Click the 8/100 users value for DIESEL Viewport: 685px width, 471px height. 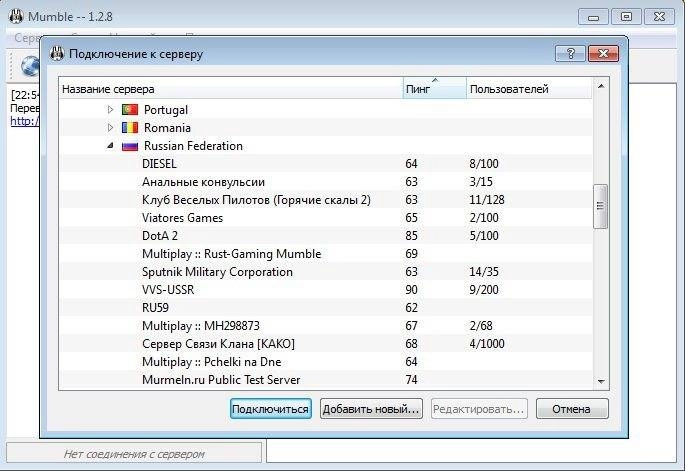coord(484,163)
